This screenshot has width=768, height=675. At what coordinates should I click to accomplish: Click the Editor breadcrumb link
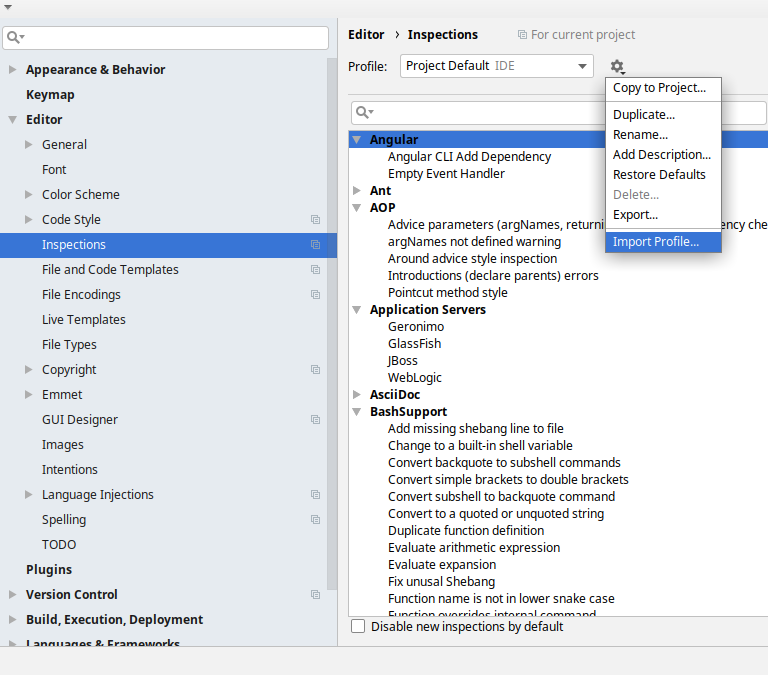(x=366, y=35)
